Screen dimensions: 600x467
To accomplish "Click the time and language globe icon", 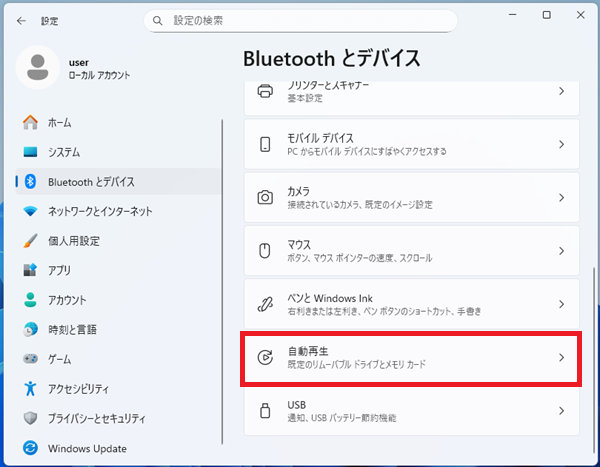I will tap(30, 329).
